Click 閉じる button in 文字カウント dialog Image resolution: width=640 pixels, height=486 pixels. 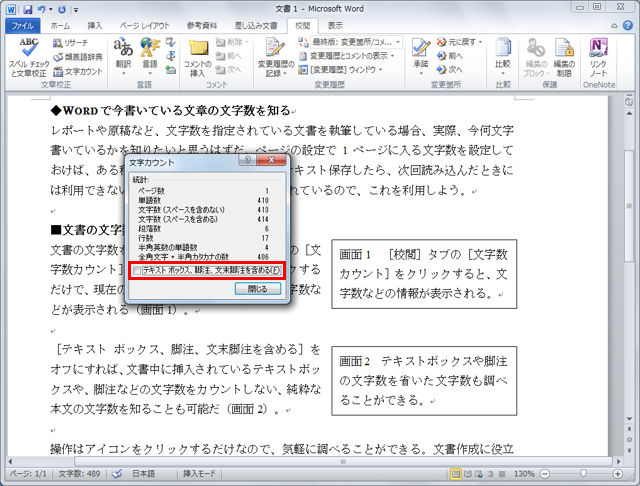pyautogui.click(x=258, y=289)
